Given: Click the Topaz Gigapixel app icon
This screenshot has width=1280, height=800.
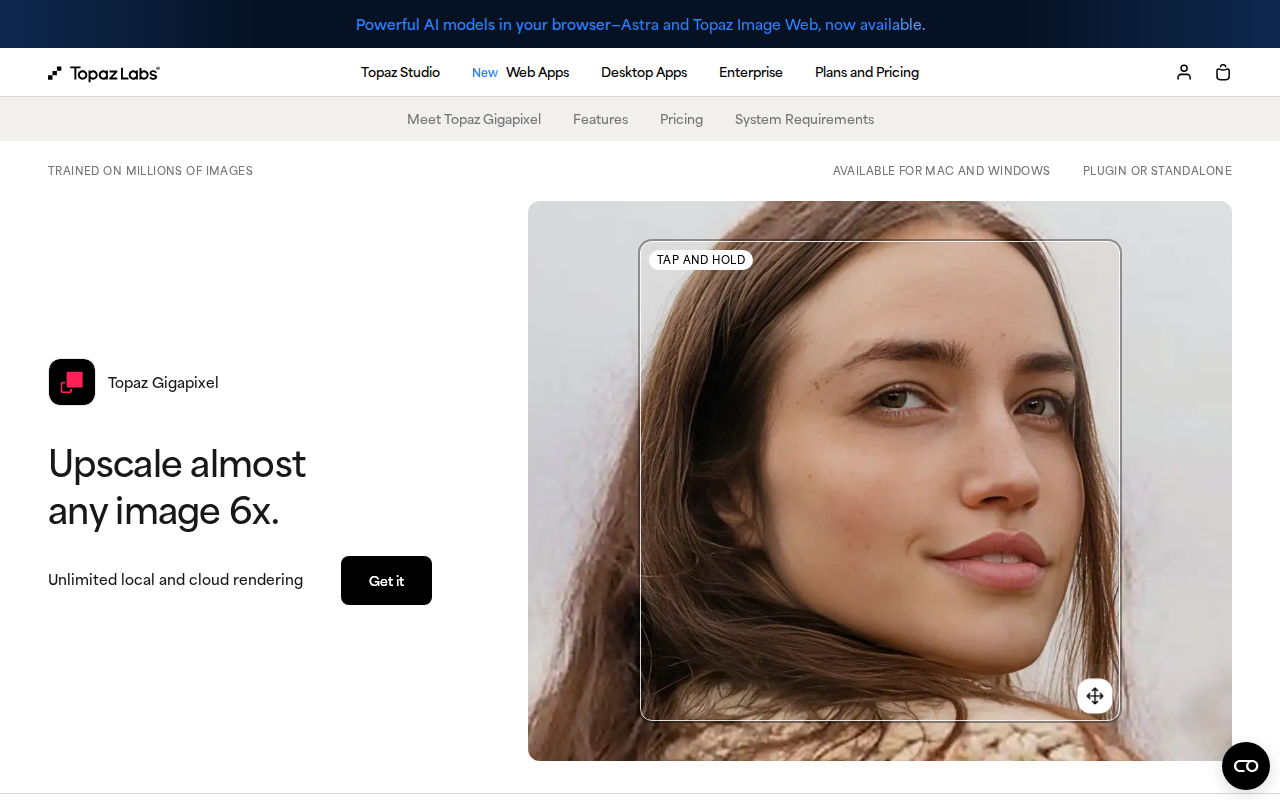Looking at the screenshot, I should [72, 382].
